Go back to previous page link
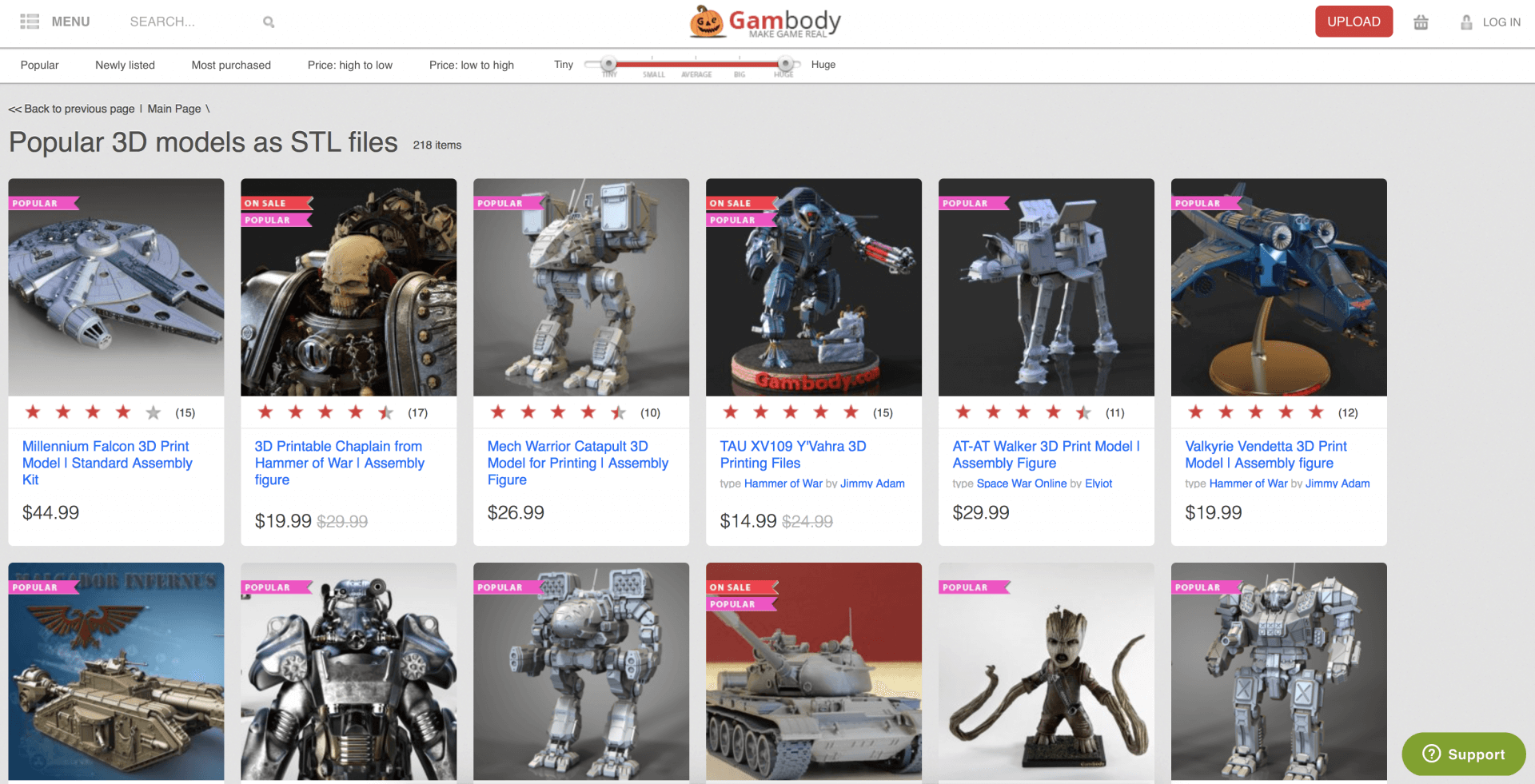1535x784 pixels. click(71, 109)
